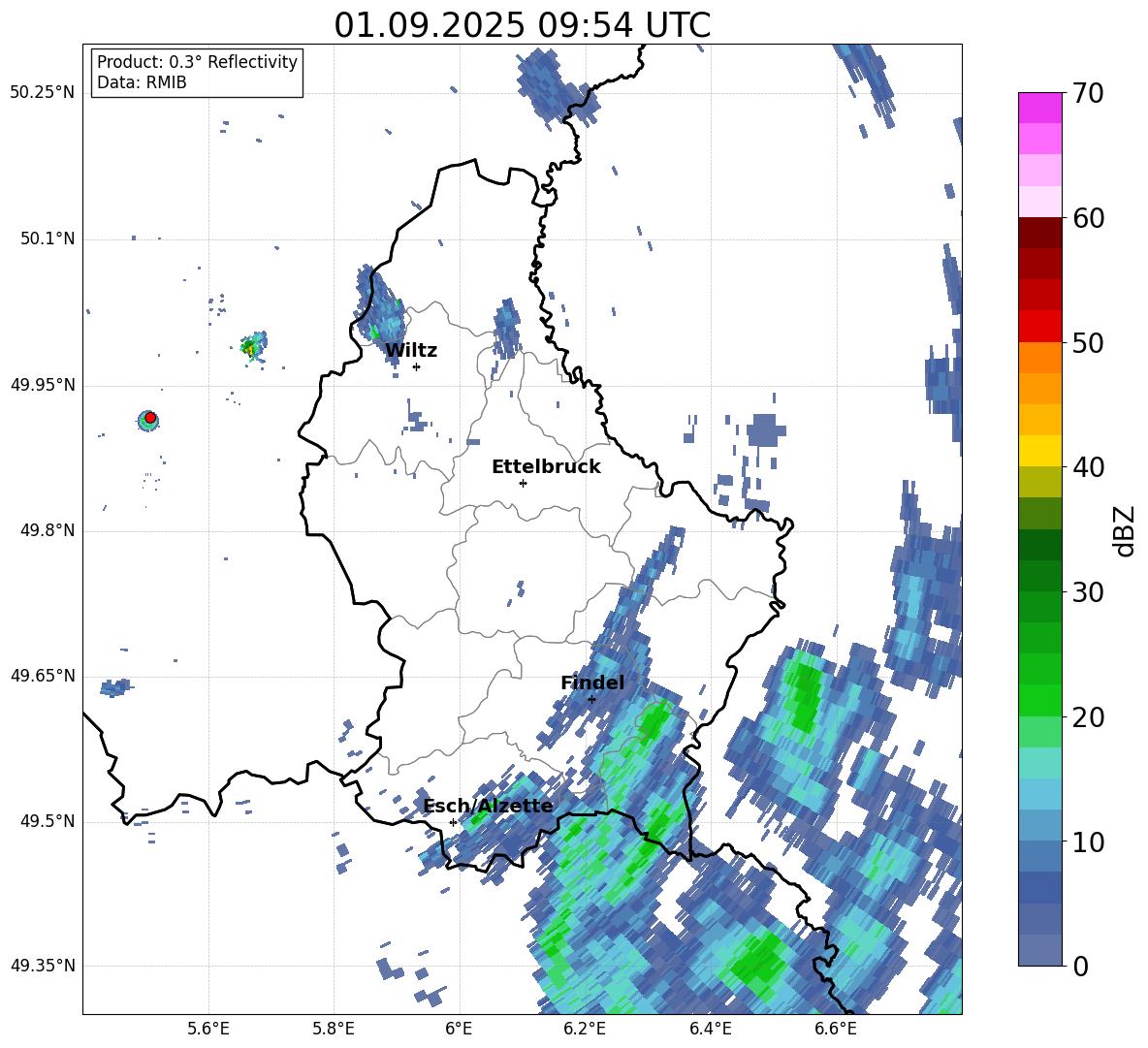Click the title 01.09.2025 09:54 UTC
1148x1048 pixels.
pyautogui.click(x=522, y=25)
